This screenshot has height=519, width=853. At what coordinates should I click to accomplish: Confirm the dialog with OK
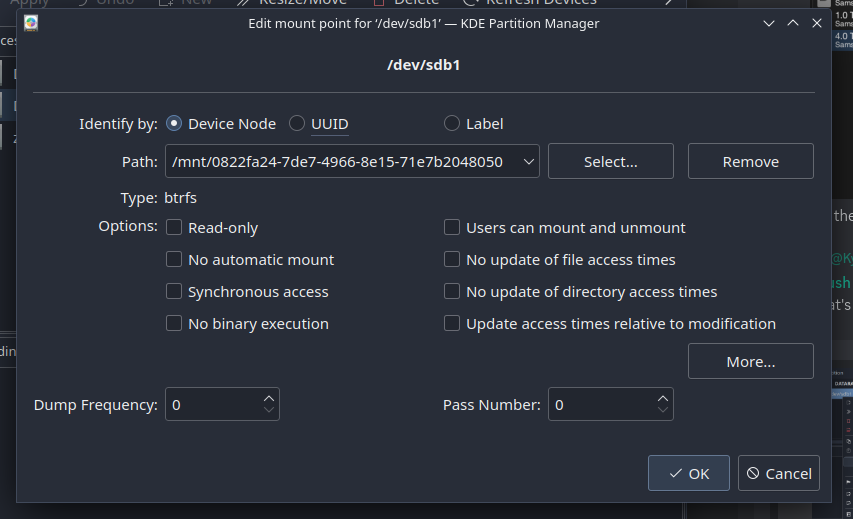pyautogui.click(x=688, y=473)
